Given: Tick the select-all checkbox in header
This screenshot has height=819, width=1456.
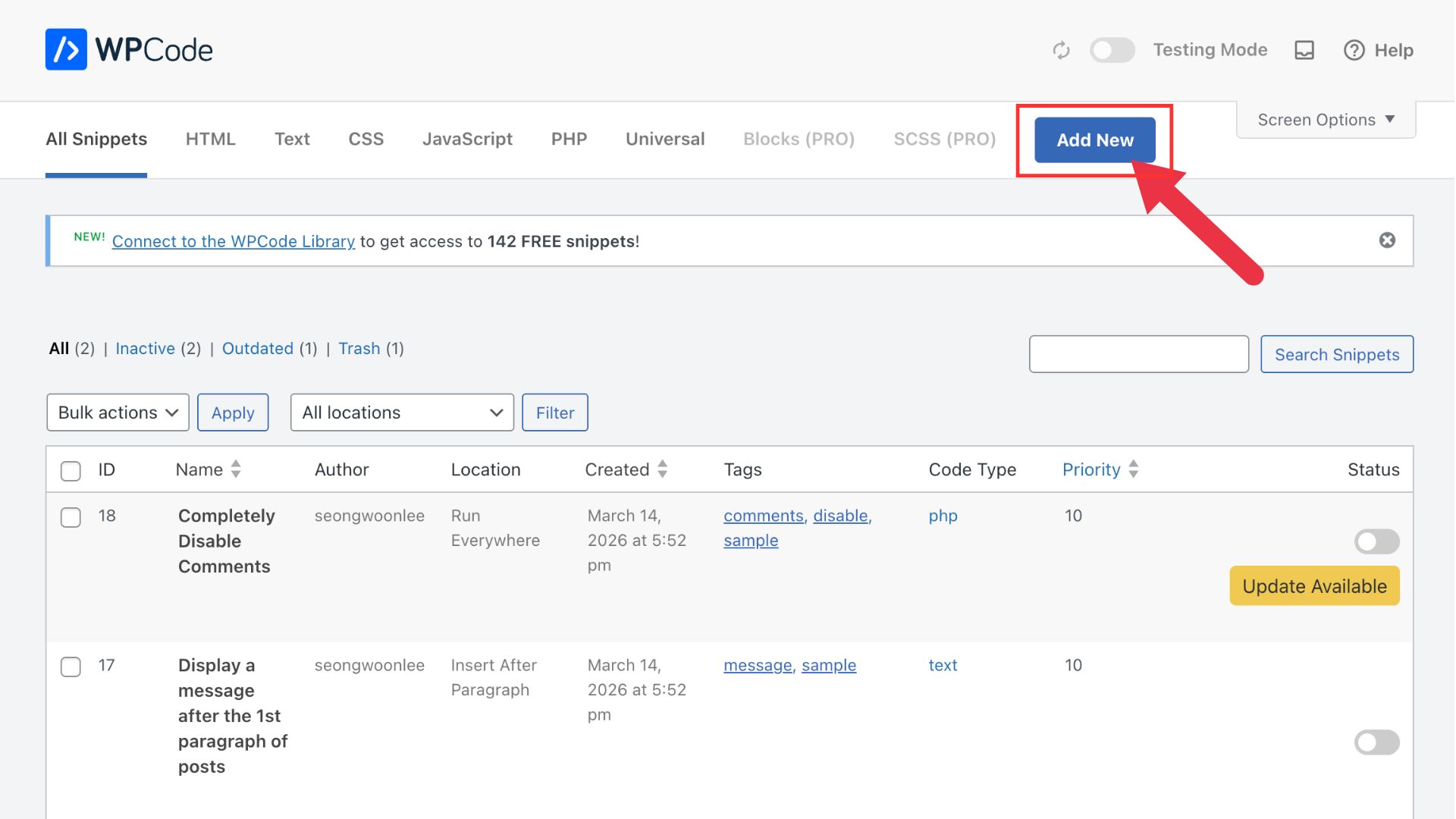Looking at the screenshot, I should (x=71, y=471).
